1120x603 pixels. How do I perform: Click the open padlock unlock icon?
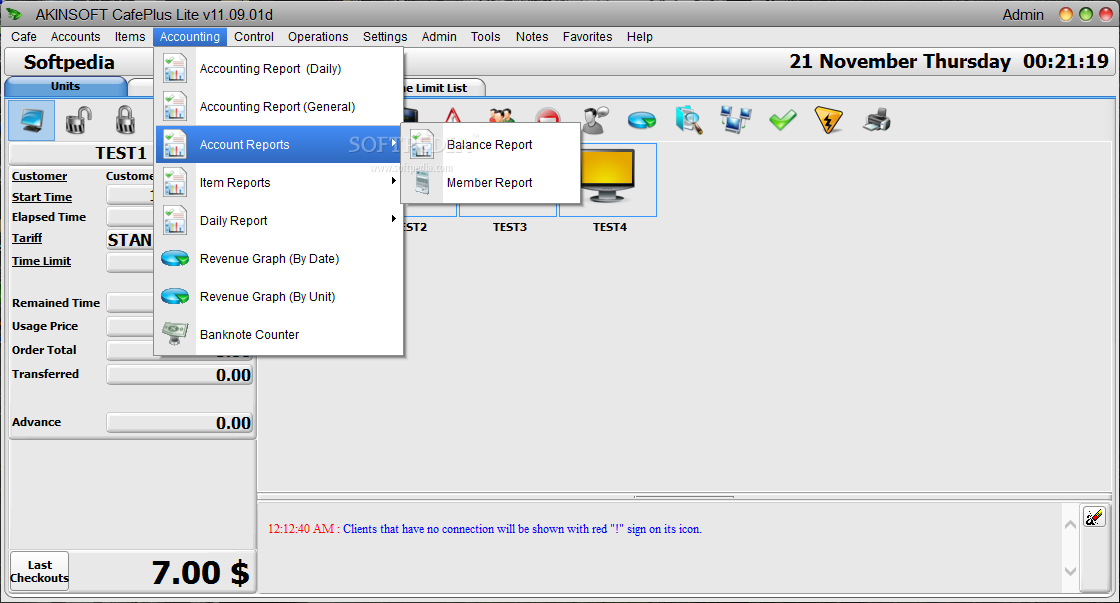(x=79, y=120)
